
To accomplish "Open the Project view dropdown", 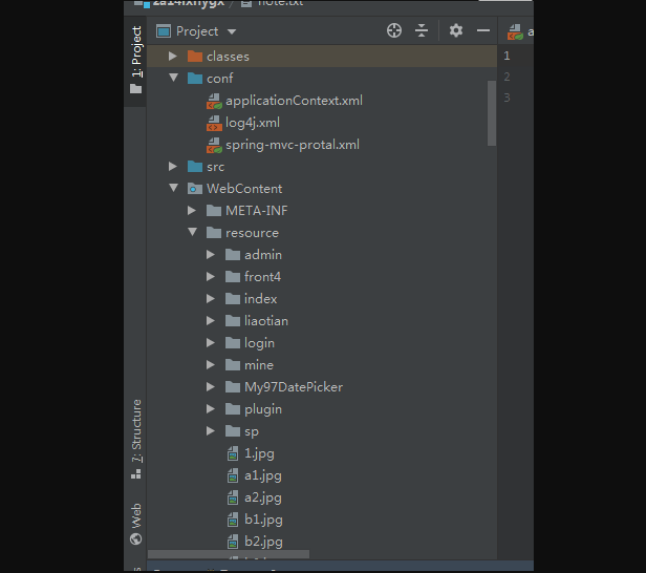I will pos(232,32).
